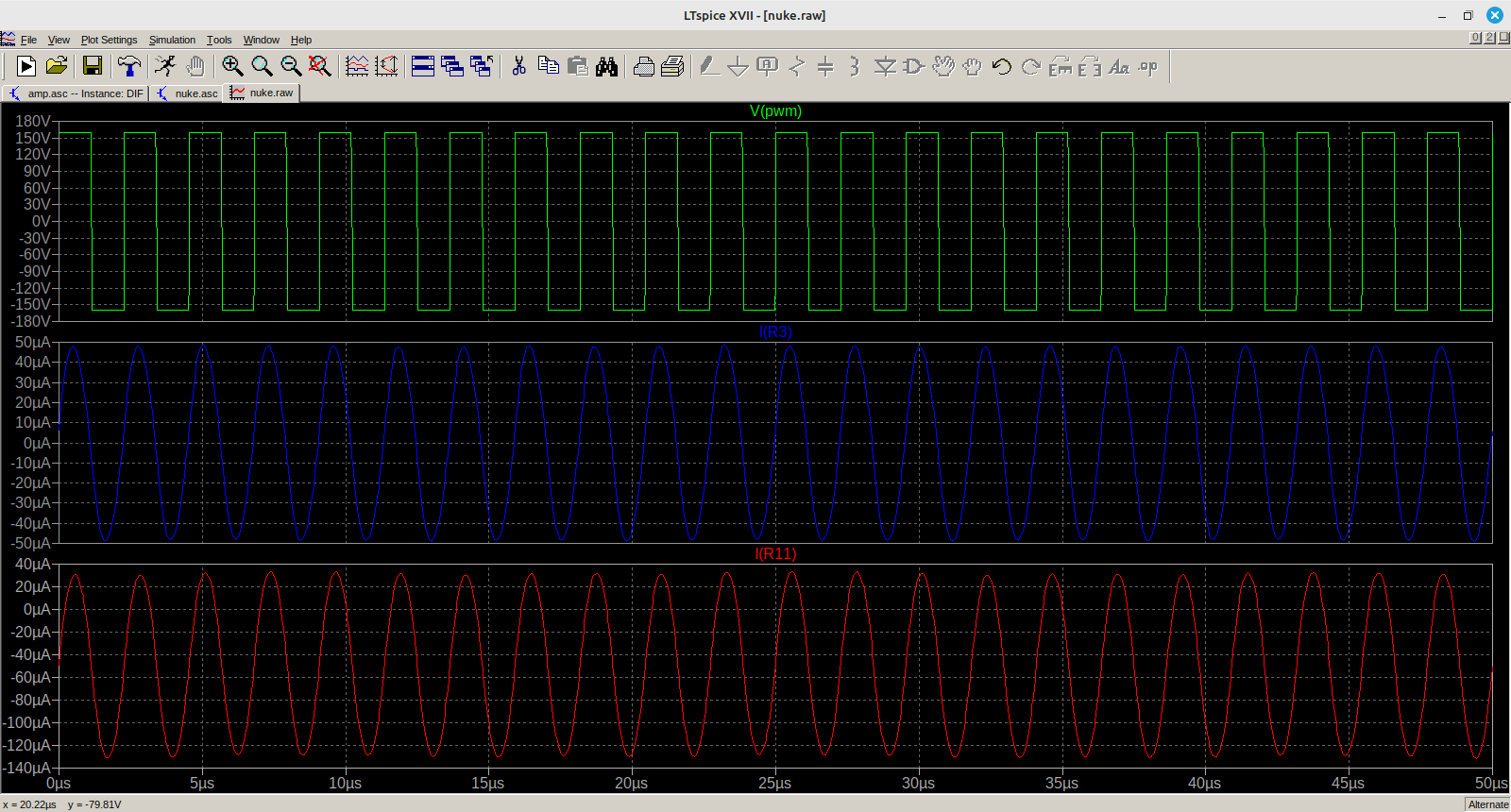
Task: Switch to the nuke.asc tab
Action: [x=187, y=93]
